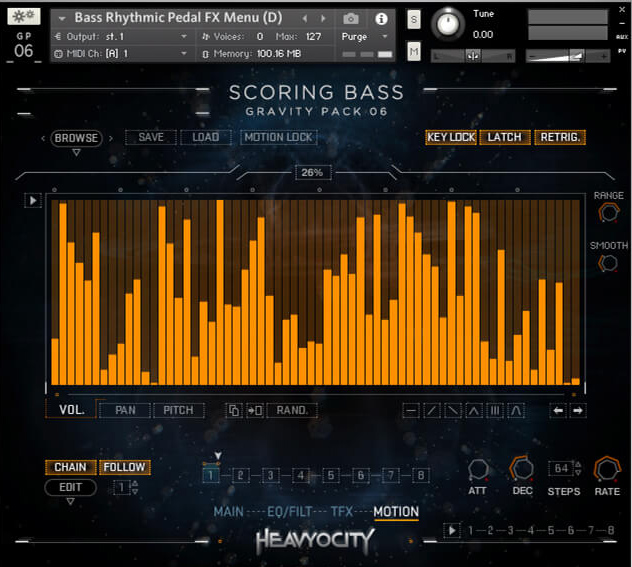Open the Purge dropdown menu
The height and width of the screenshot is (567, 632).
coord(365,37)
